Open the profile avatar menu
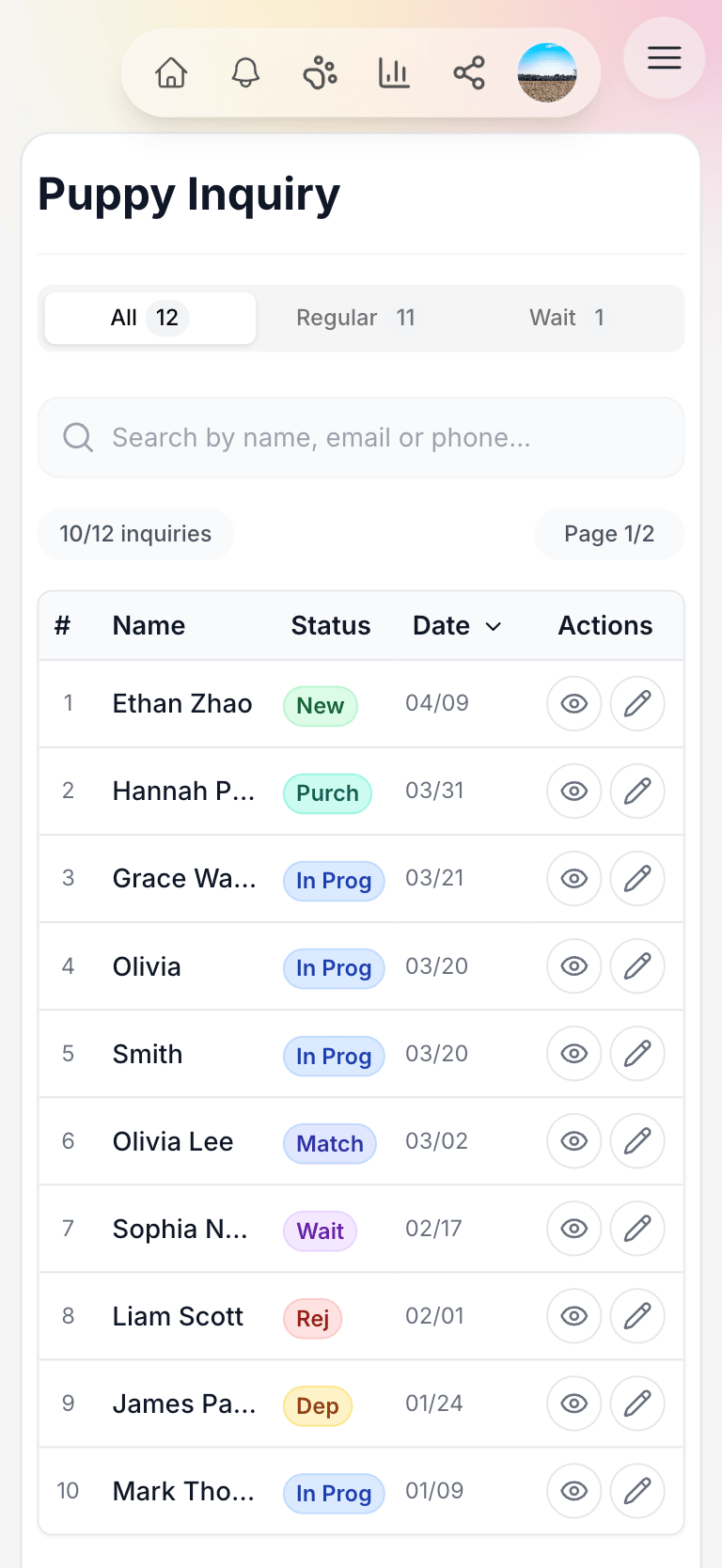 547,72
